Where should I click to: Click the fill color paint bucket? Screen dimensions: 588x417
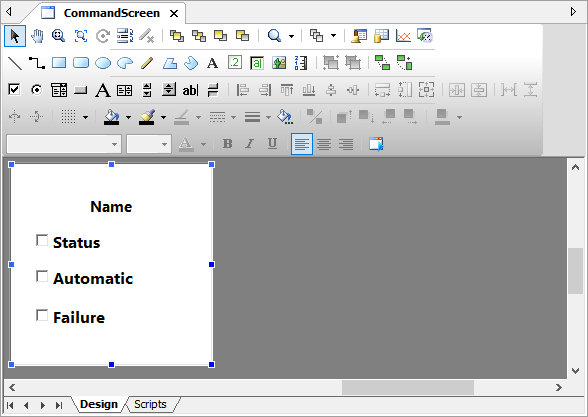[112, 117]
